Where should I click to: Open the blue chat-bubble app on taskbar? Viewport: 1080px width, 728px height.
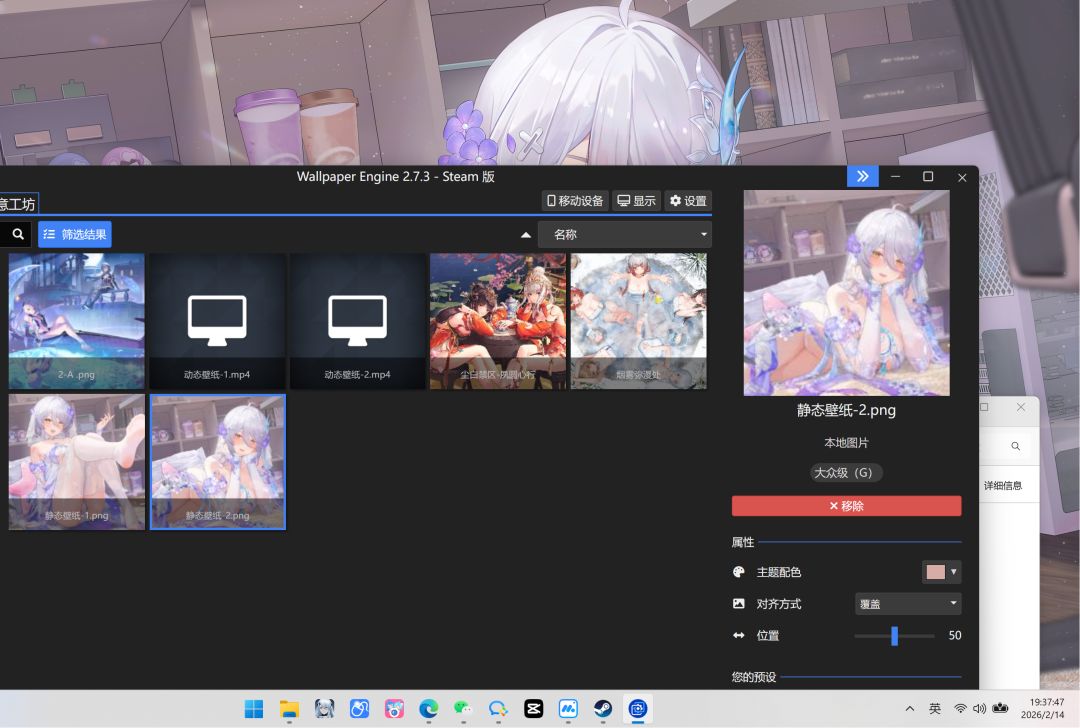click(x=498, y=709)
